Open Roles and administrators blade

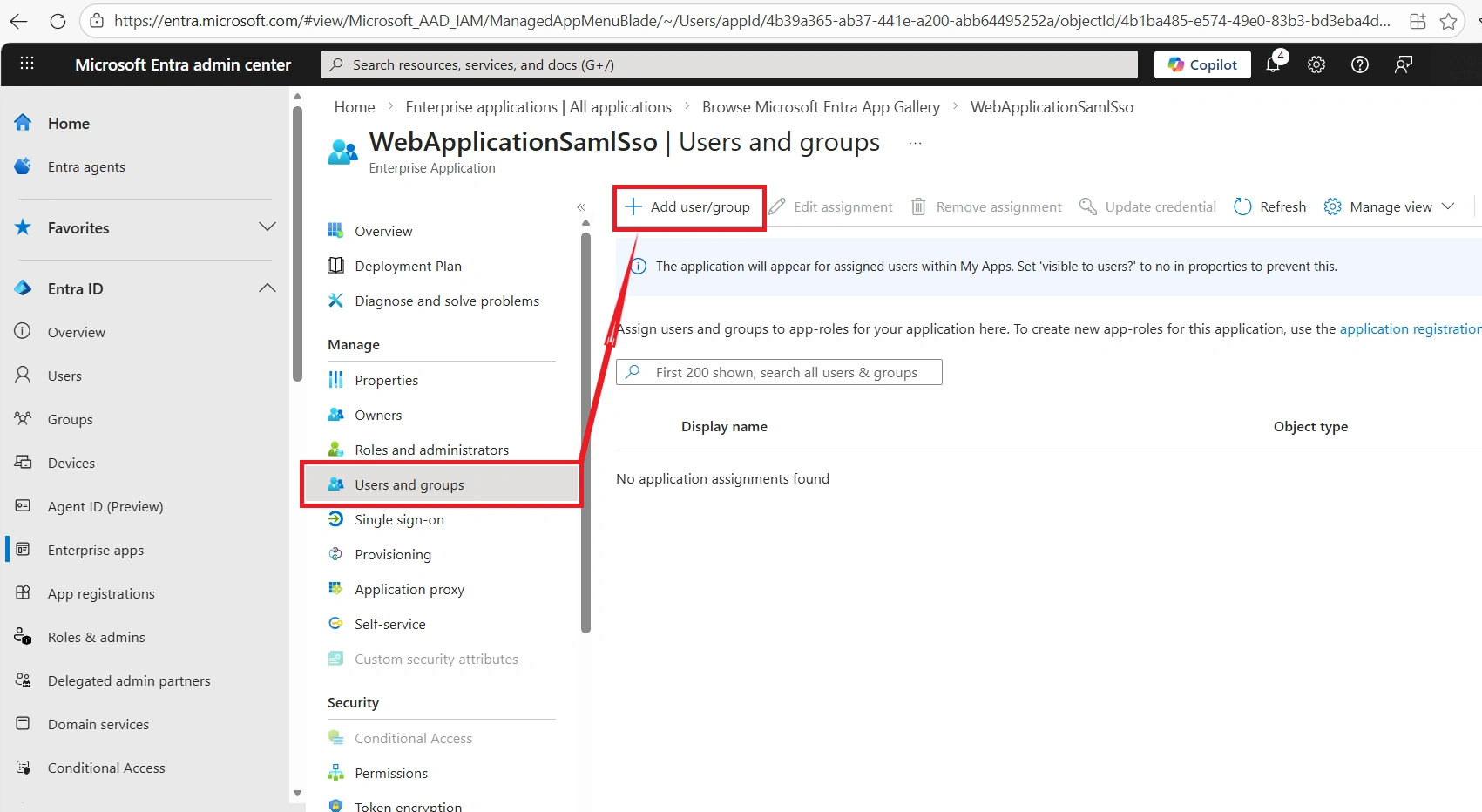431,450
